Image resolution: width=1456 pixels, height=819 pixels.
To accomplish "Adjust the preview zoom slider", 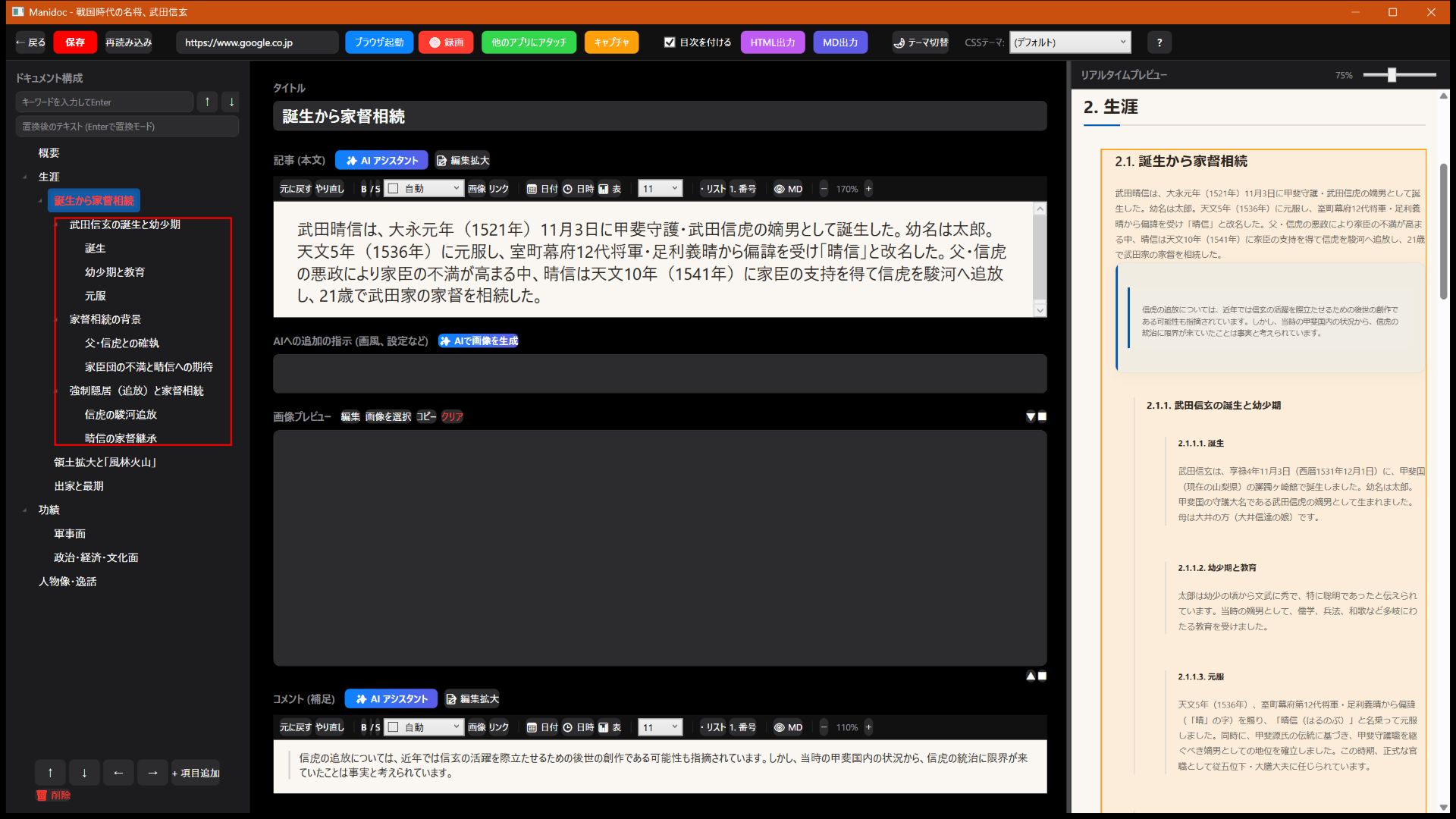I will click(1392, 75).
